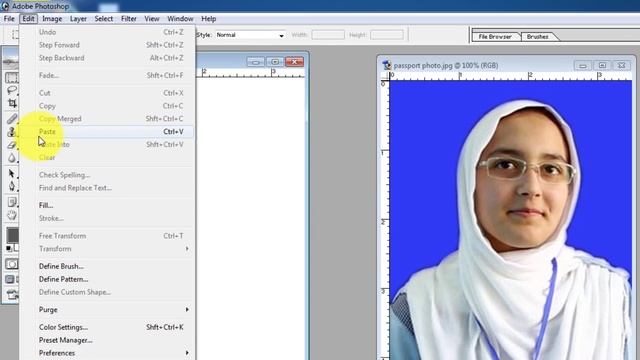Reset default foreground and background colors
The image size is (640, 360).
coord(9,248)
